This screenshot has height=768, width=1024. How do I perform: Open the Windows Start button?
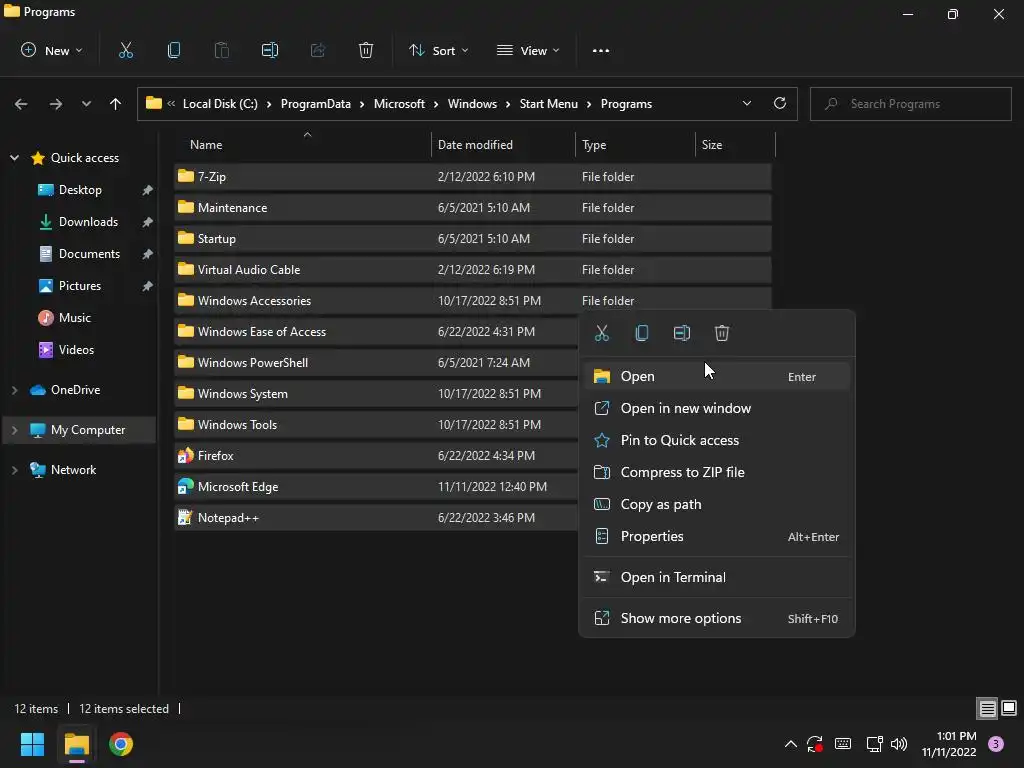point(32,744)
